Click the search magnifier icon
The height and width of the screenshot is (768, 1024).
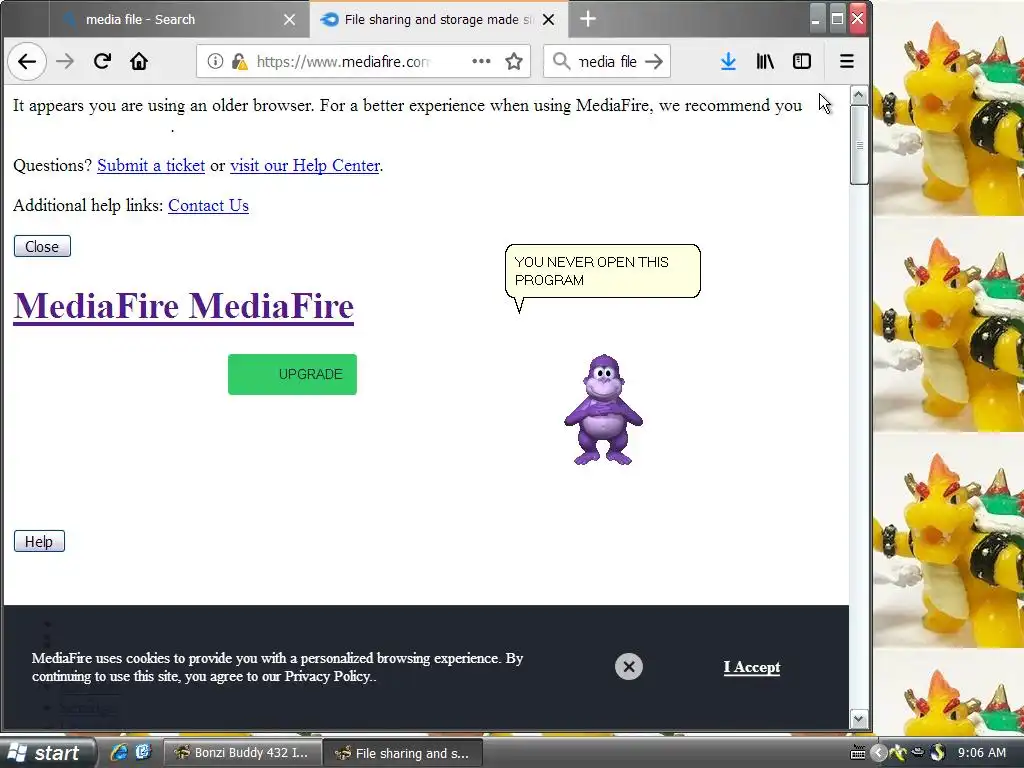[561, 61]
